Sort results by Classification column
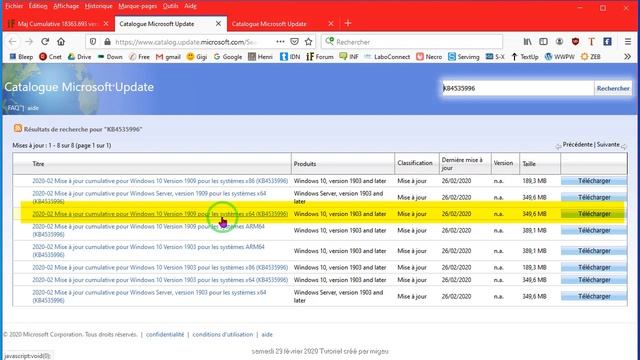 [x=415, y=163]
